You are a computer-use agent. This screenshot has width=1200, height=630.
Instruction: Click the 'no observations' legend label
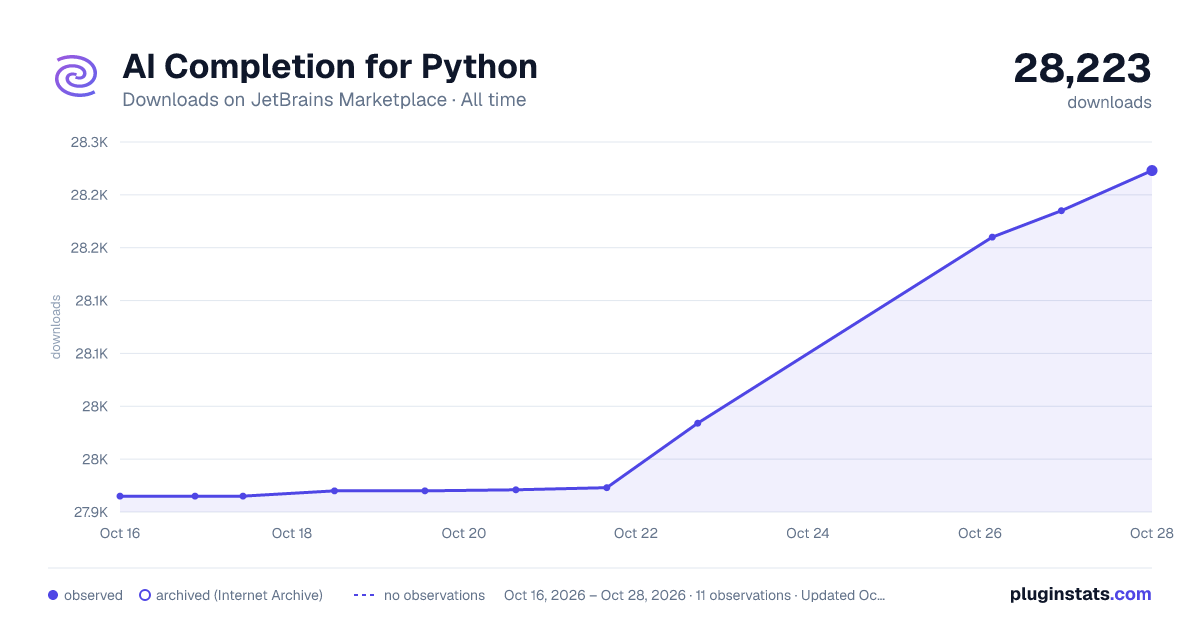pos(434,595)
